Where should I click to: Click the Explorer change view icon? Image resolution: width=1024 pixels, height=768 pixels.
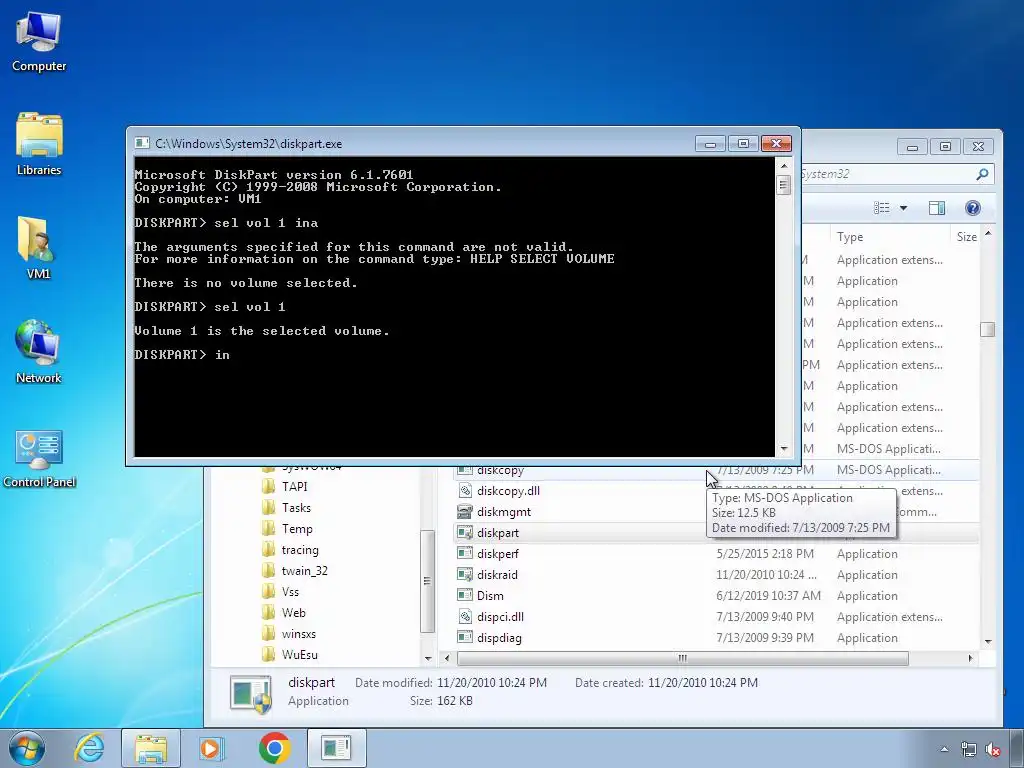pos(882,208)
